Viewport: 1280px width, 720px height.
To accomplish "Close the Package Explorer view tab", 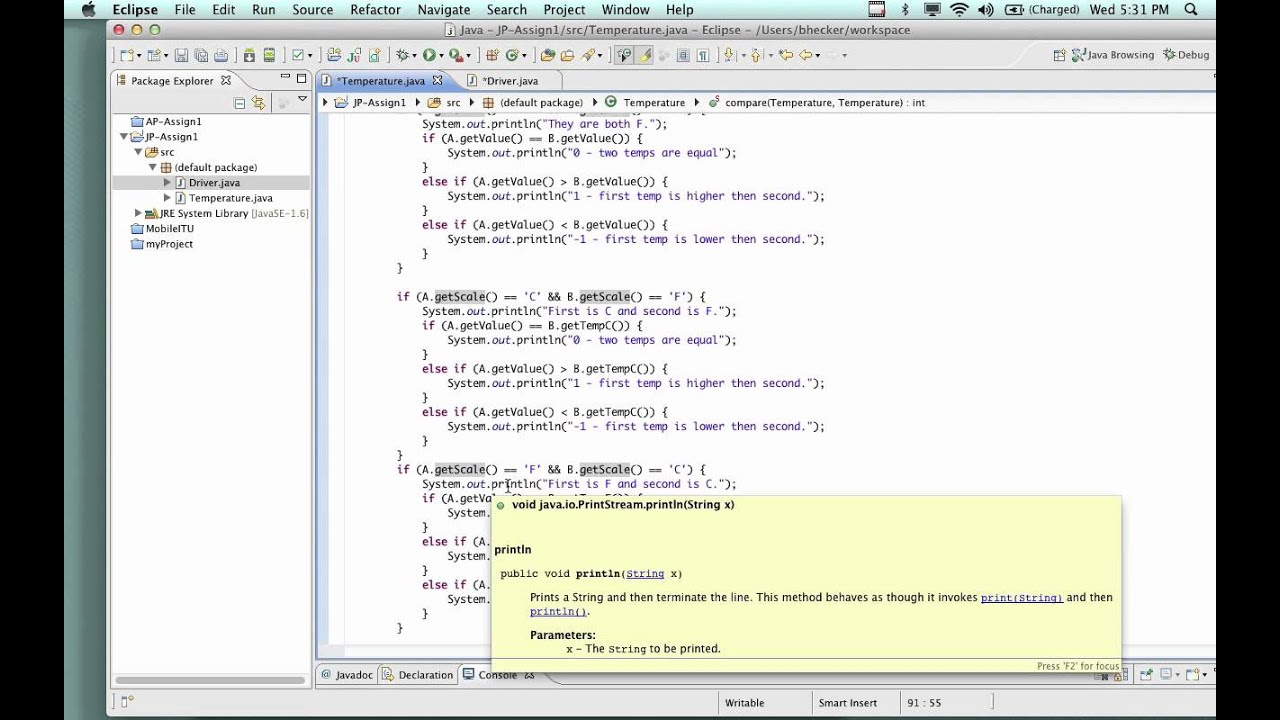I will [x=226, y=80].
